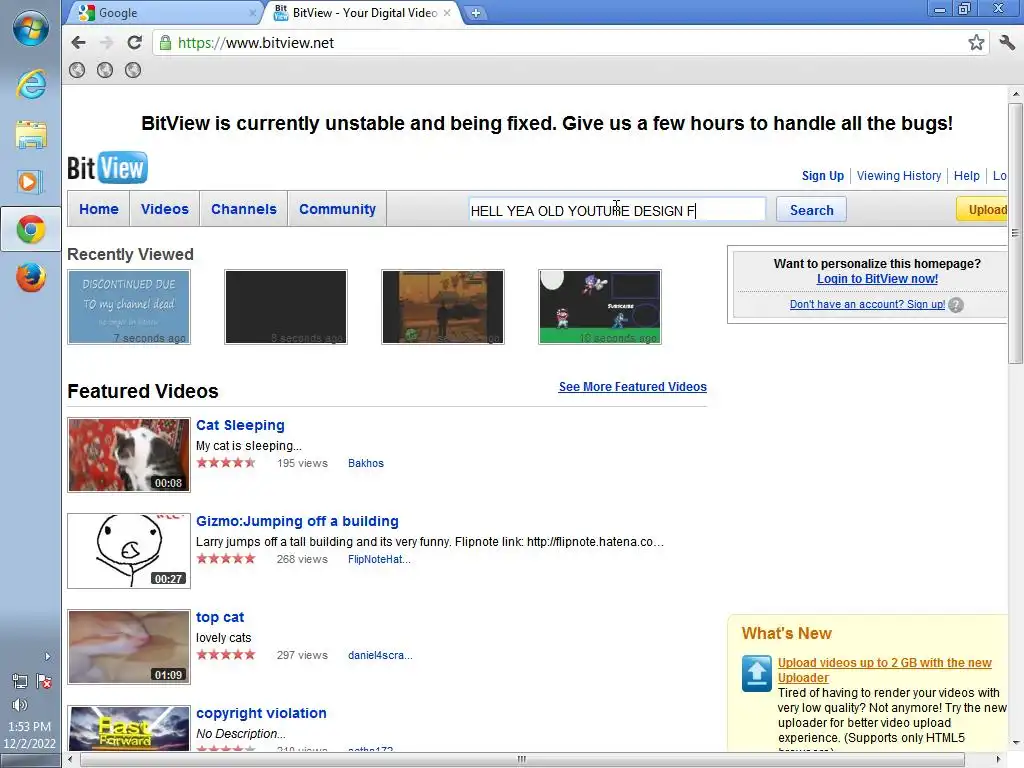Reload the BitView page
The height and width of the screenshot is (768, 1024).
pyautogui.click(x=135, y=42)
